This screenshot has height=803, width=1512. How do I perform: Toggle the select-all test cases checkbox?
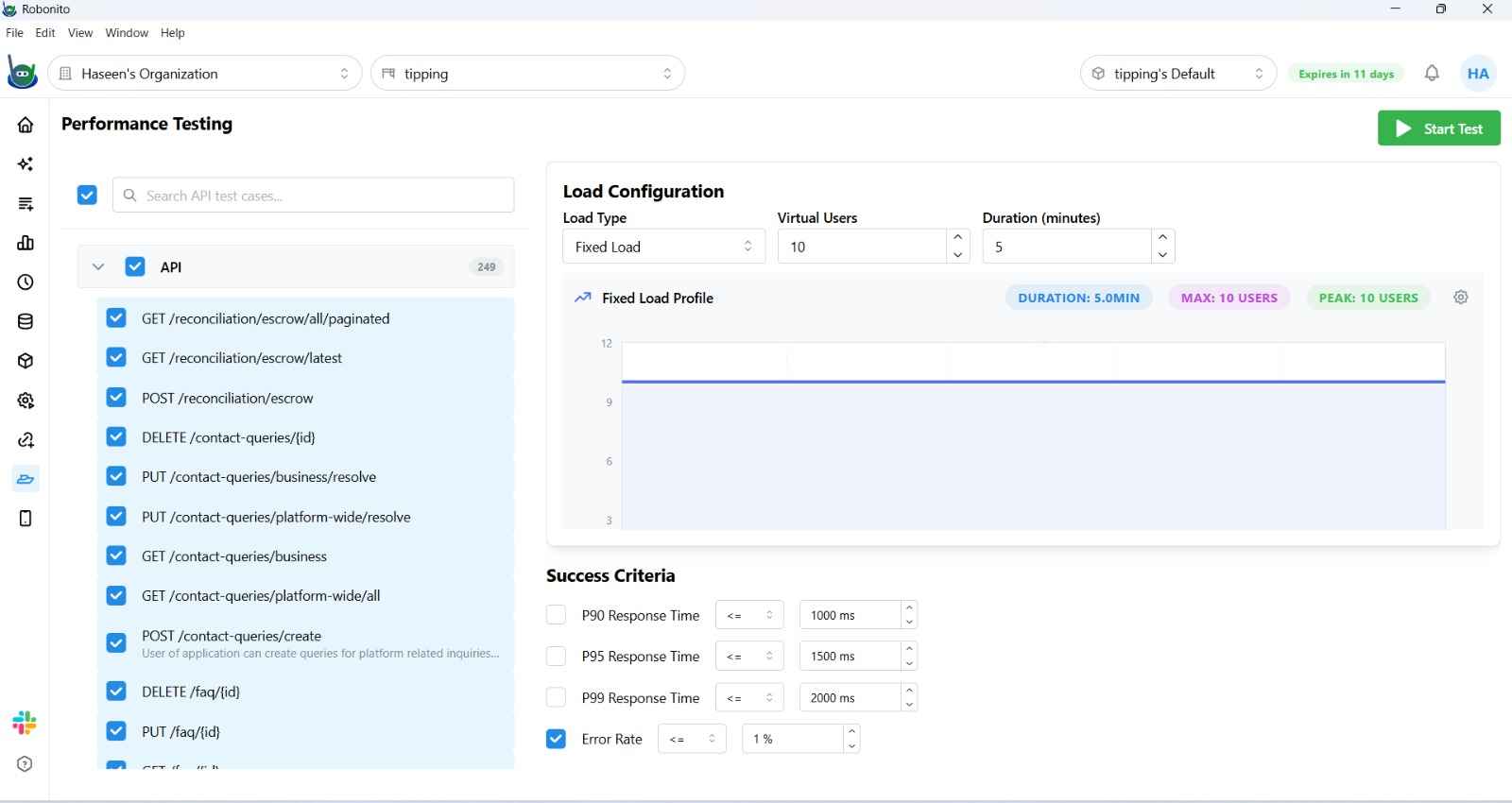87,195
